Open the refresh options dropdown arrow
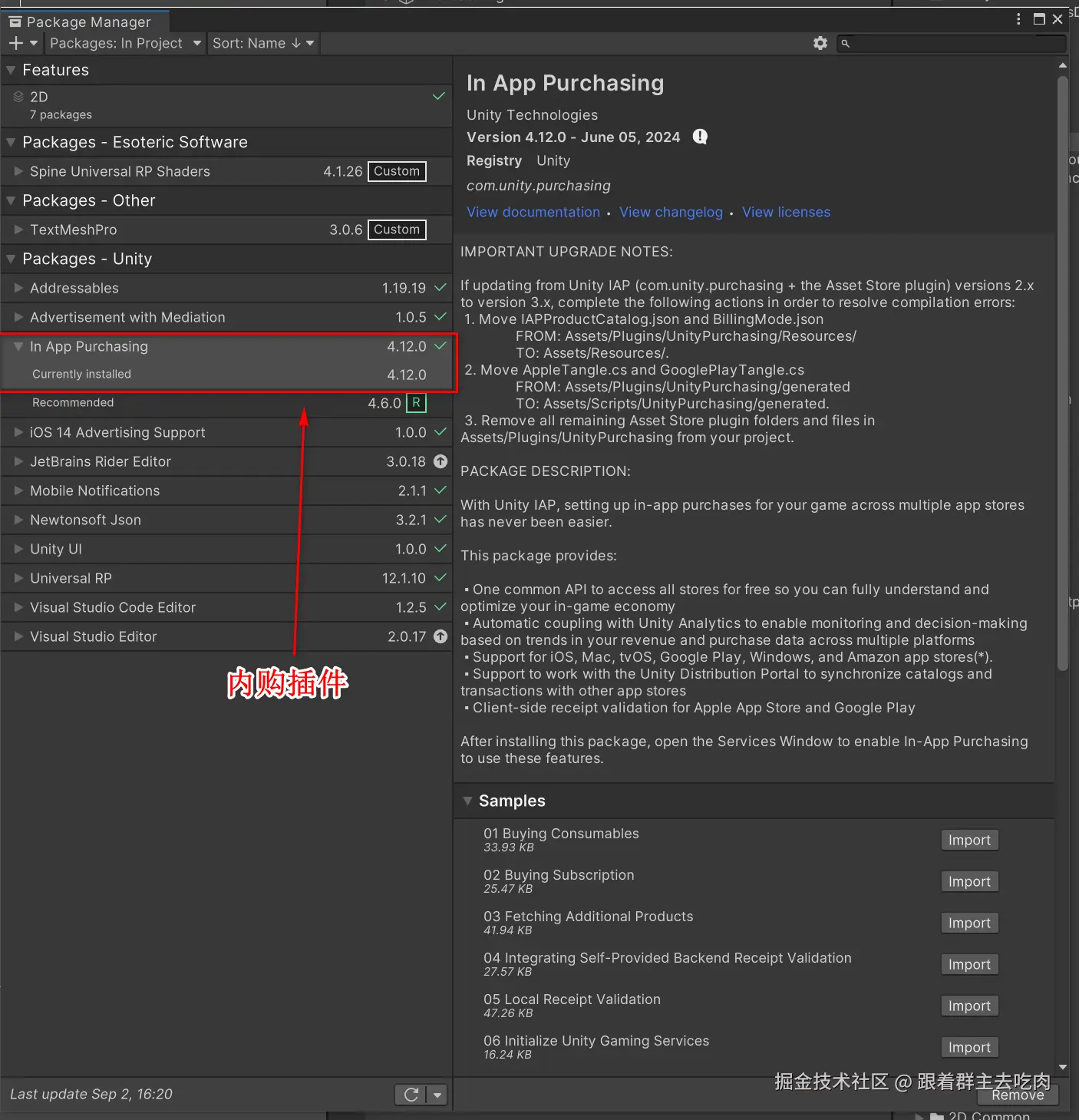Viewport: 1079px width, 1120px height. 437,1095
